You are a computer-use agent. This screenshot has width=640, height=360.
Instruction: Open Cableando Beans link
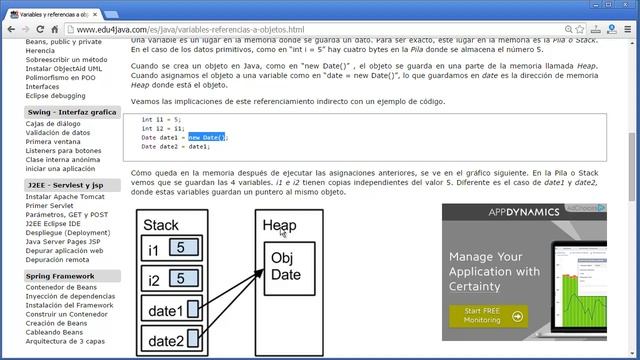click(x=54, y=332)
